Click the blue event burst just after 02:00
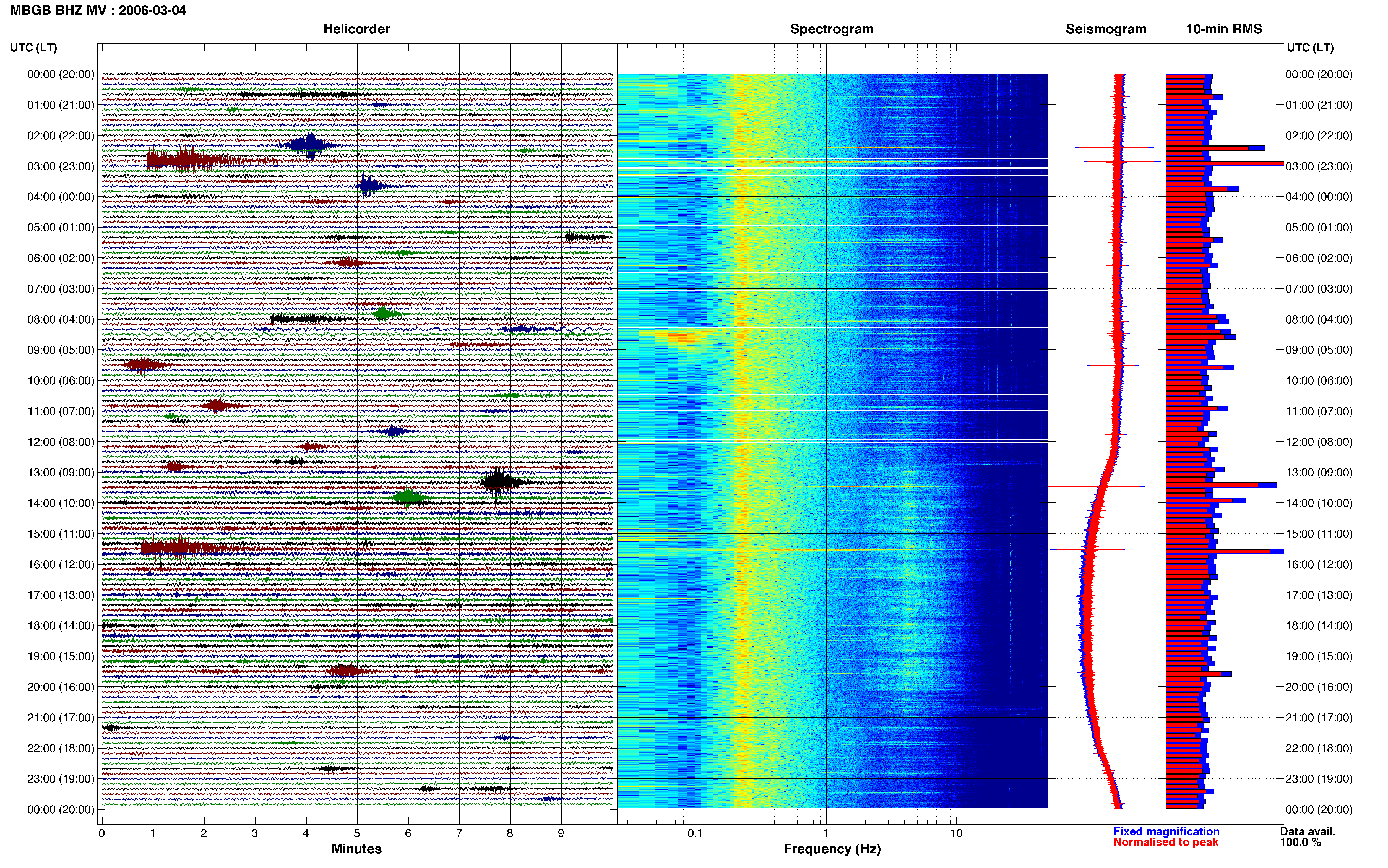The width and height of the screenshot is (1388, 868). [x=308, y=145]
